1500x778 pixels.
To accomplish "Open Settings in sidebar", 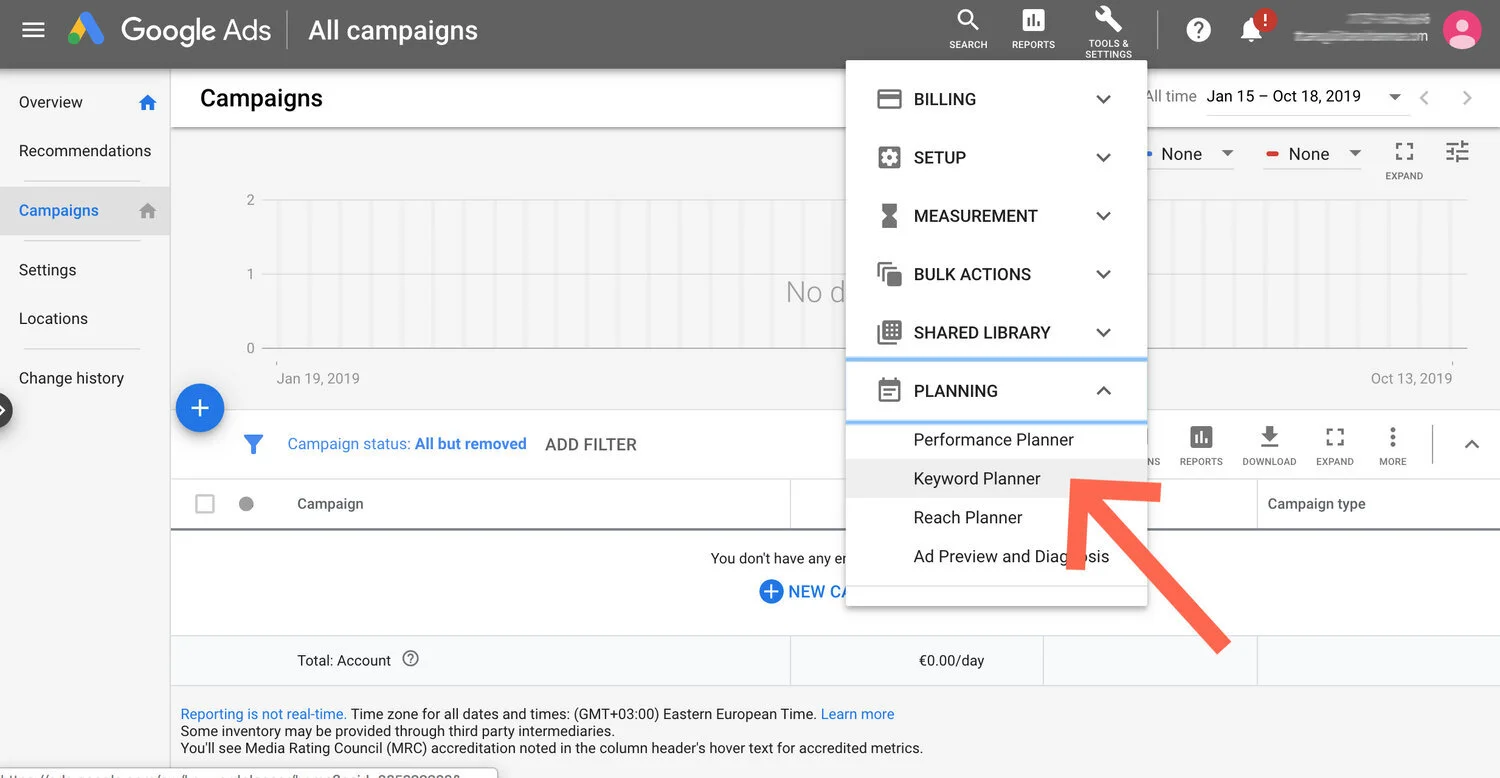I will point(47,270).
